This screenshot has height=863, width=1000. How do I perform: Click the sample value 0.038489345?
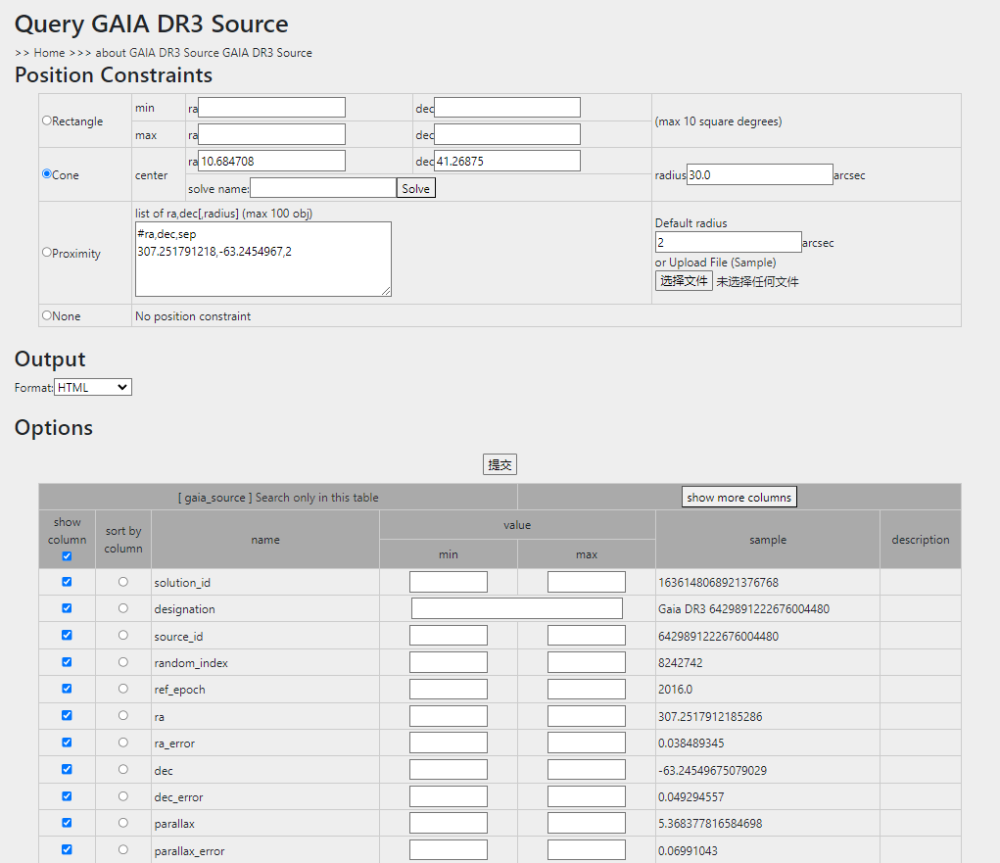click(x=691, y=743)
